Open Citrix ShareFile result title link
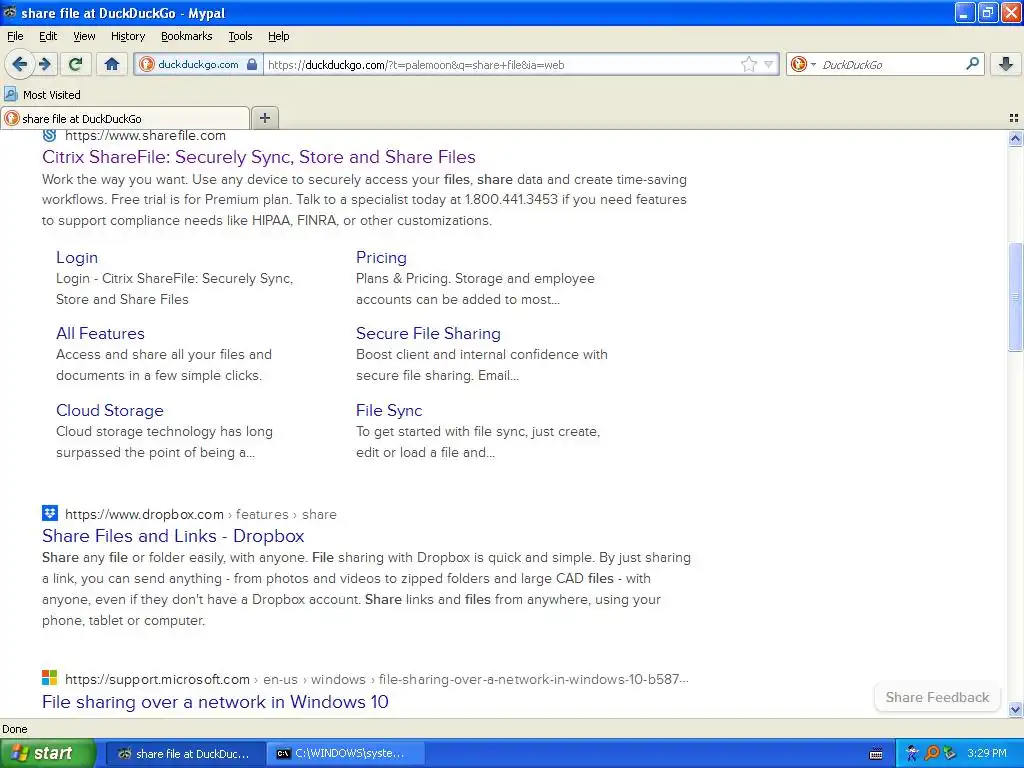Image resolution: width=1024 pixels, height=768 pixels. 259,157
